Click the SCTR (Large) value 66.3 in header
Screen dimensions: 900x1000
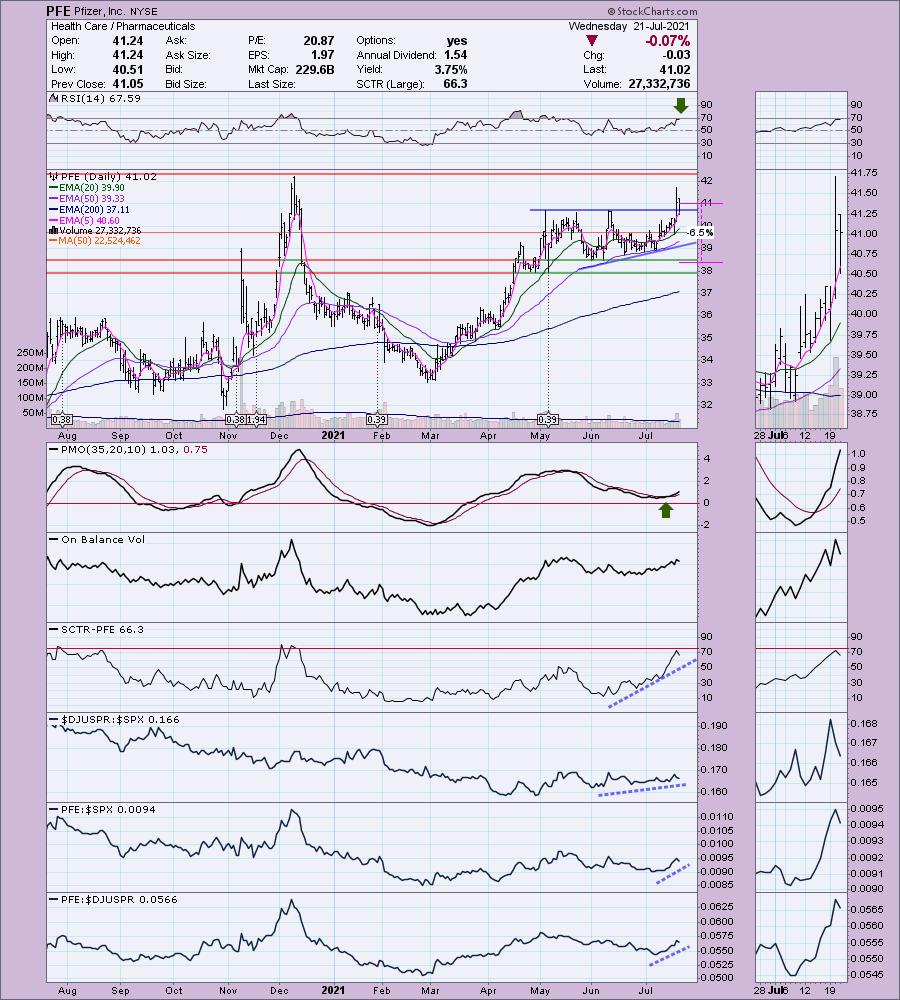pyautogui.click(x=455, y=84)
